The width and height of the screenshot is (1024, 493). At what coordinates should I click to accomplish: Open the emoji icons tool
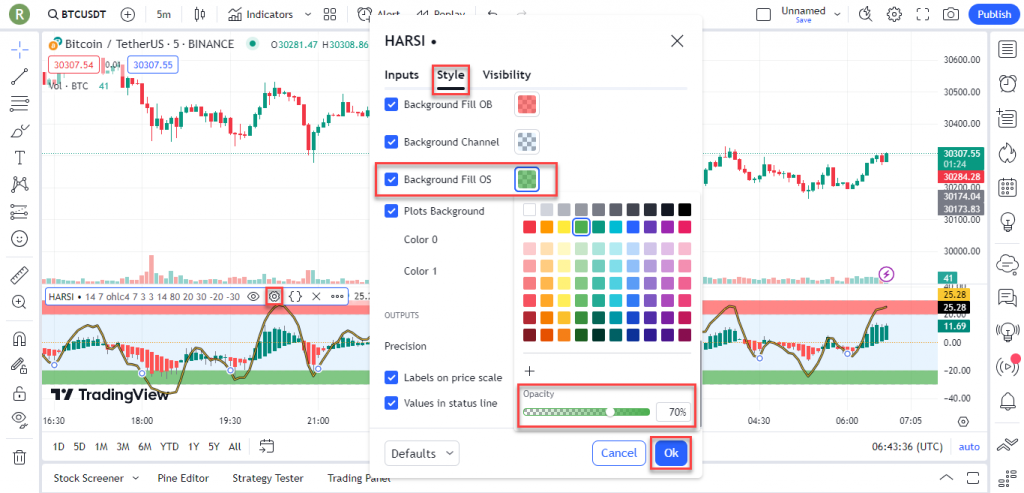coord(20,239)
